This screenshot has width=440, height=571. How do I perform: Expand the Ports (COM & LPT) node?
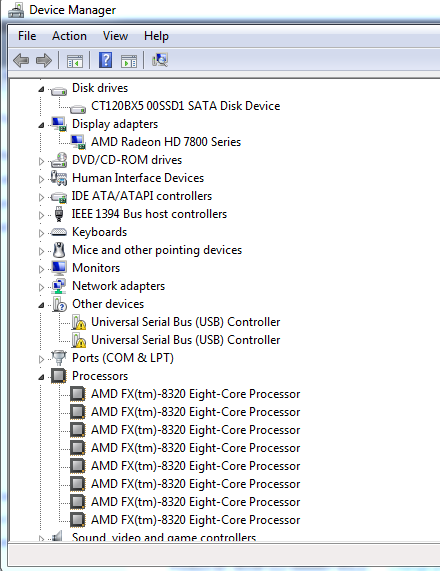click(41, 359)
